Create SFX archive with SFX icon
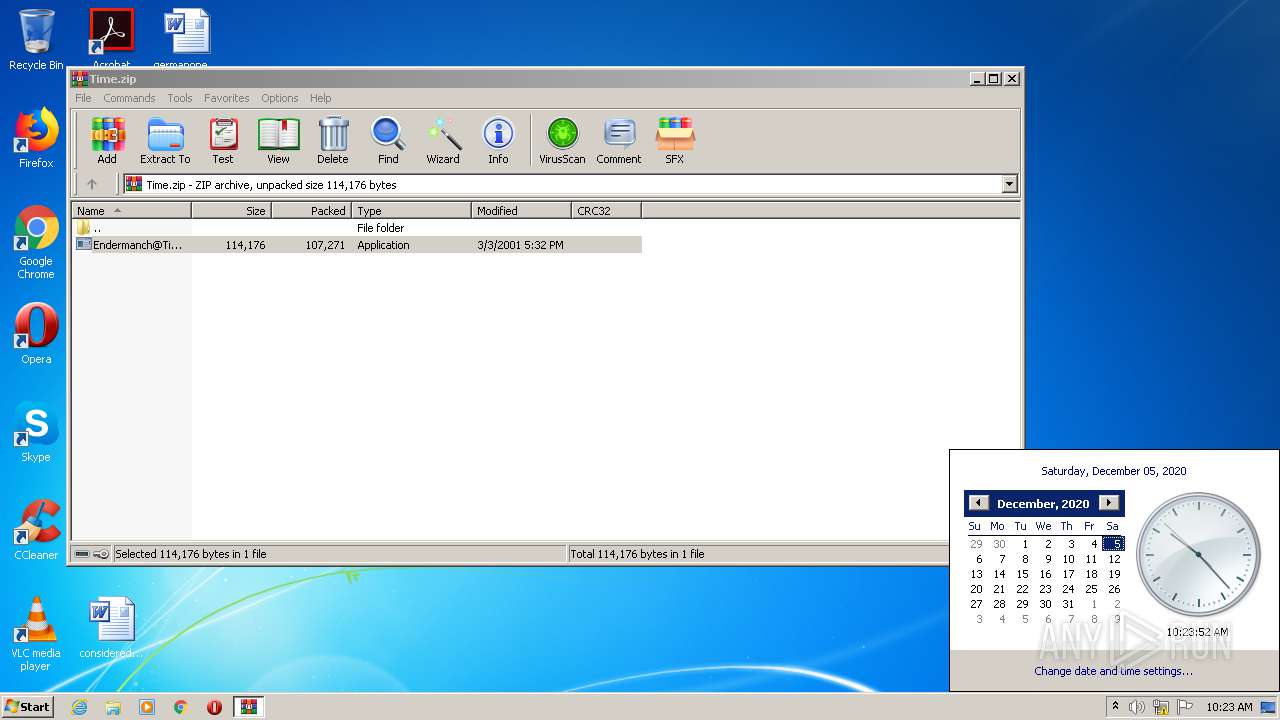The height and width of the screenshot is (720, 1280). [x=675, y=140]
